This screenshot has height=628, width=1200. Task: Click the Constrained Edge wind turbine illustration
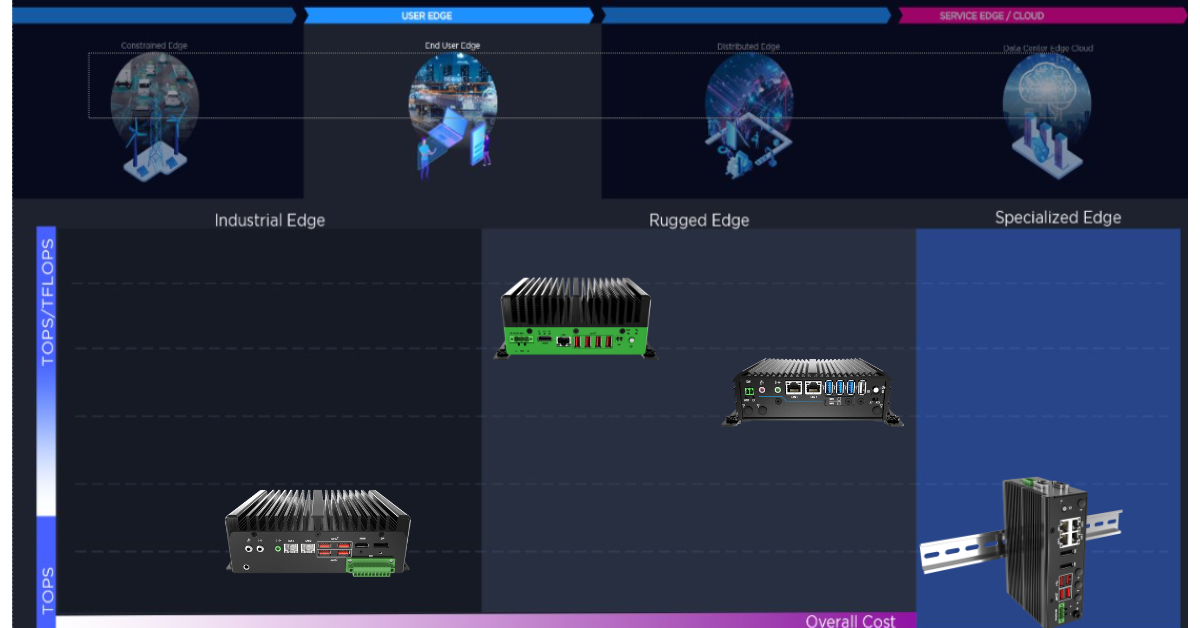155,117
